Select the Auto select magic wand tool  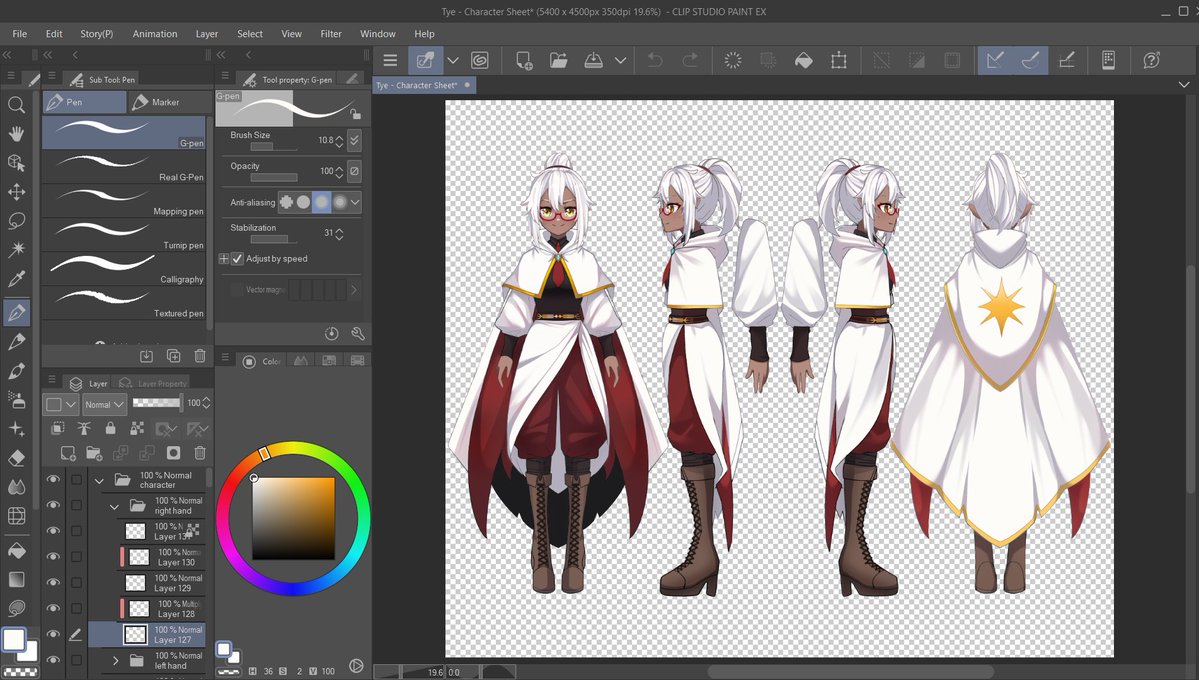tap(16, 249)
